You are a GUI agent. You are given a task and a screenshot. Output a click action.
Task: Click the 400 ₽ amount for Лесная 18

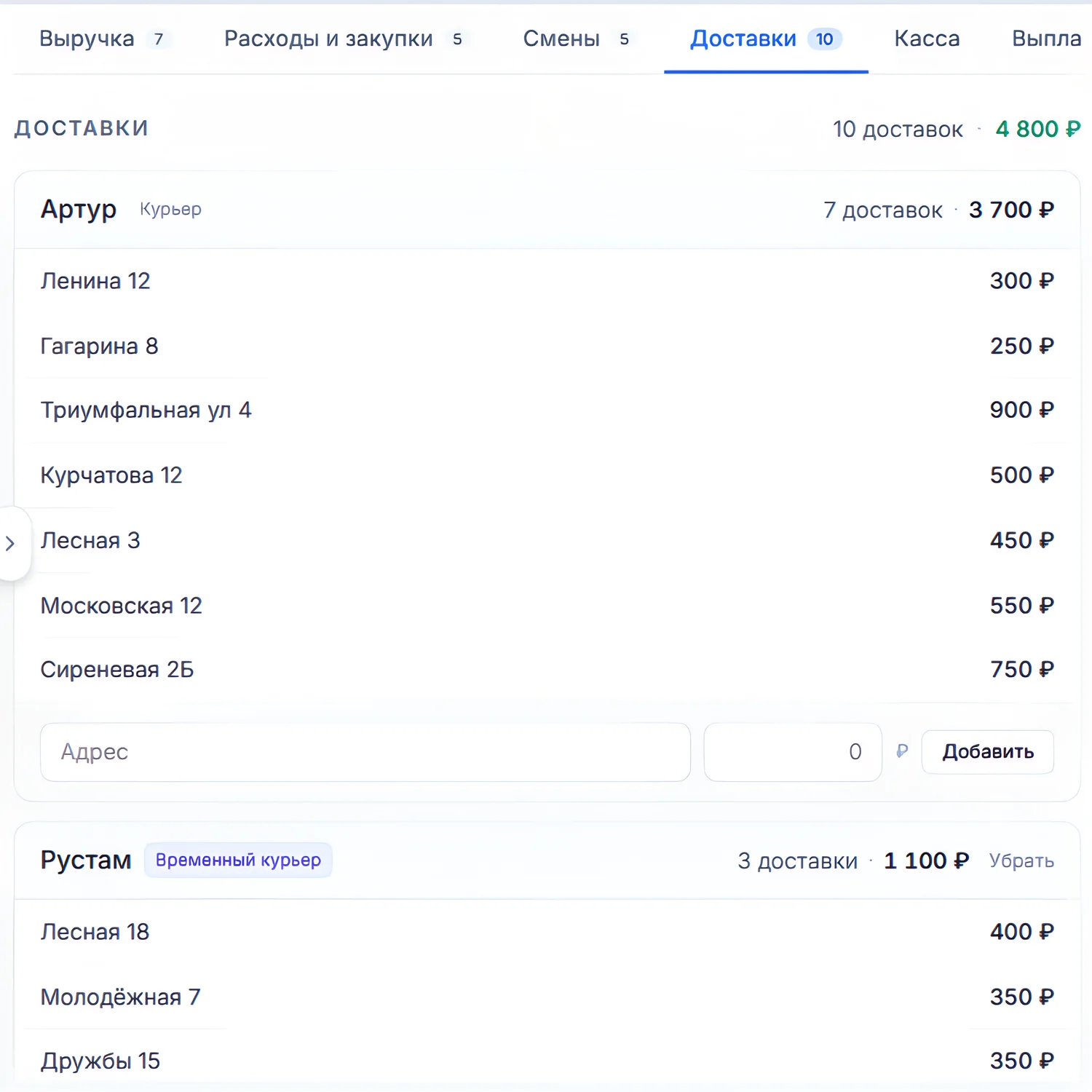pyautogui.click(x=1021, y=932)
